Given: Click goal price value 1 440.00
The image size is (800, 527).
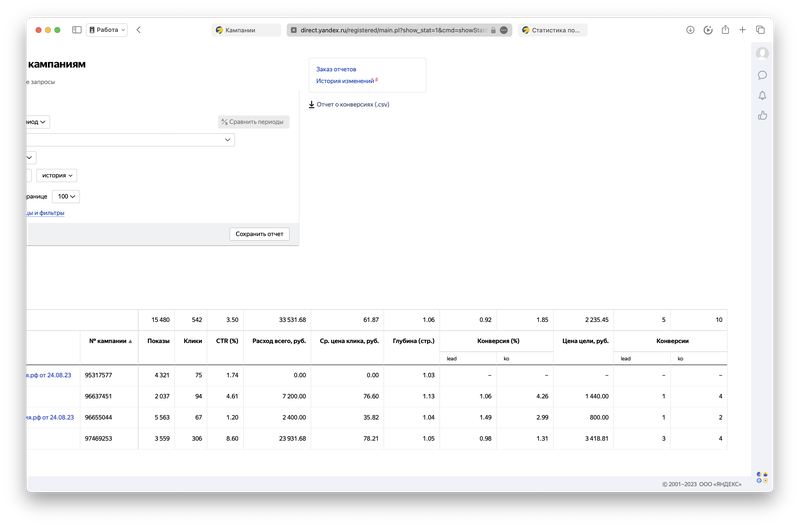Looking at the screenshot, I should 597,396.
